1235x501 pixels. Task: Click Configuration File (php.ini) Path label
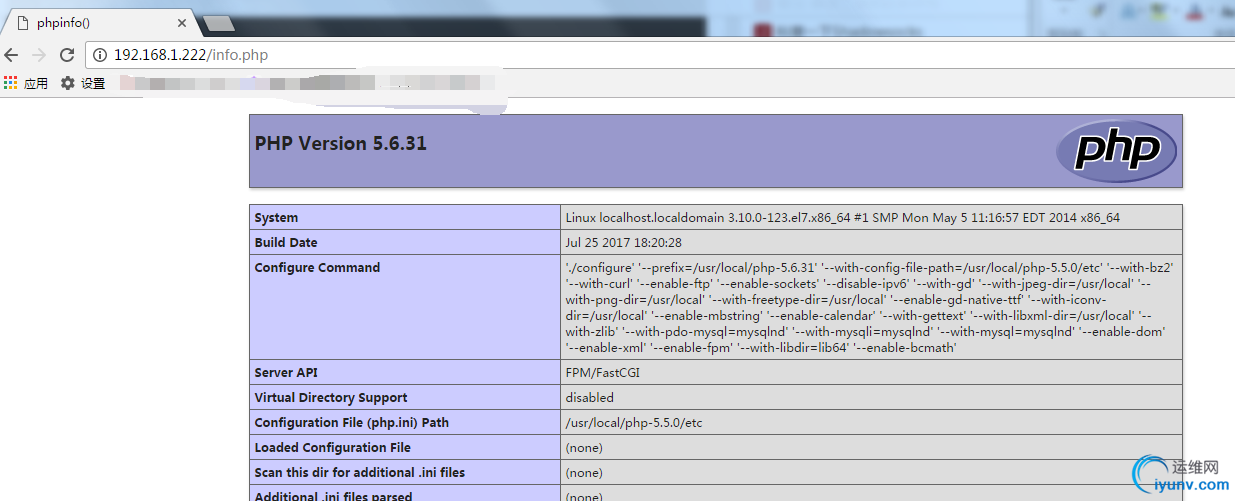tap(352, 422)
